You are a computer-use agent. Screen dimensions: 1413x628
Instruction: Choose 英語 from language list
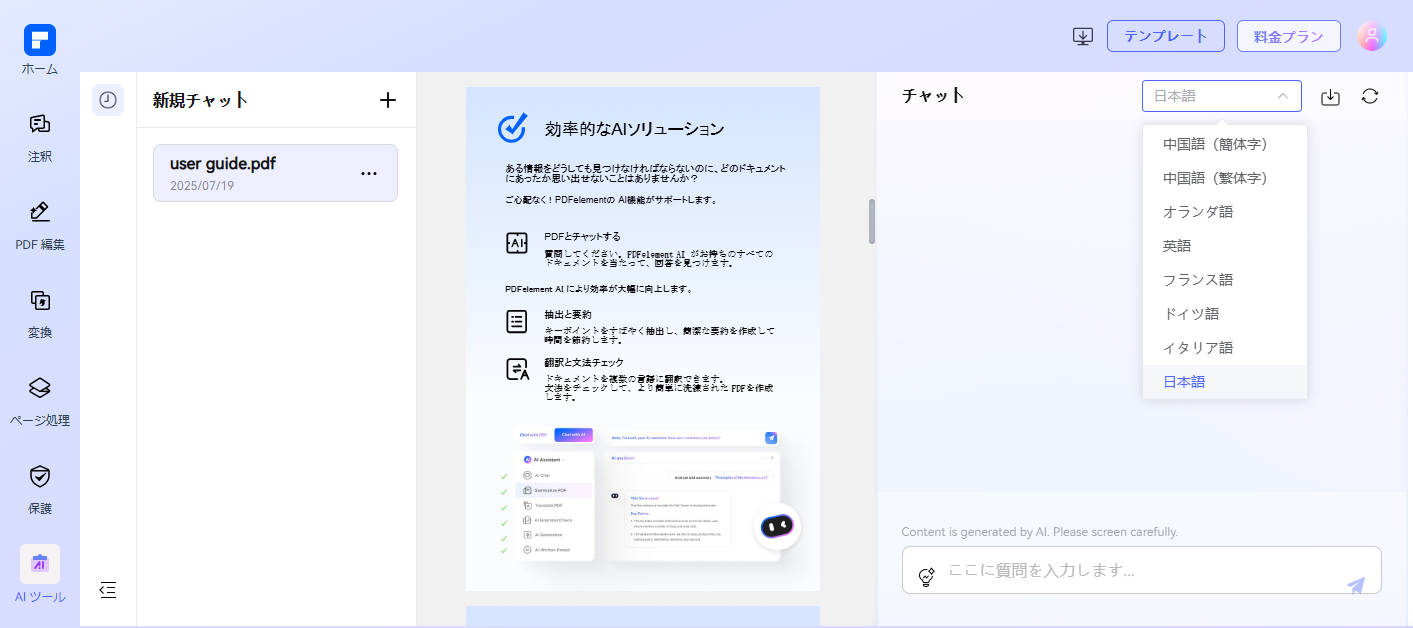tap(1225, 246)
